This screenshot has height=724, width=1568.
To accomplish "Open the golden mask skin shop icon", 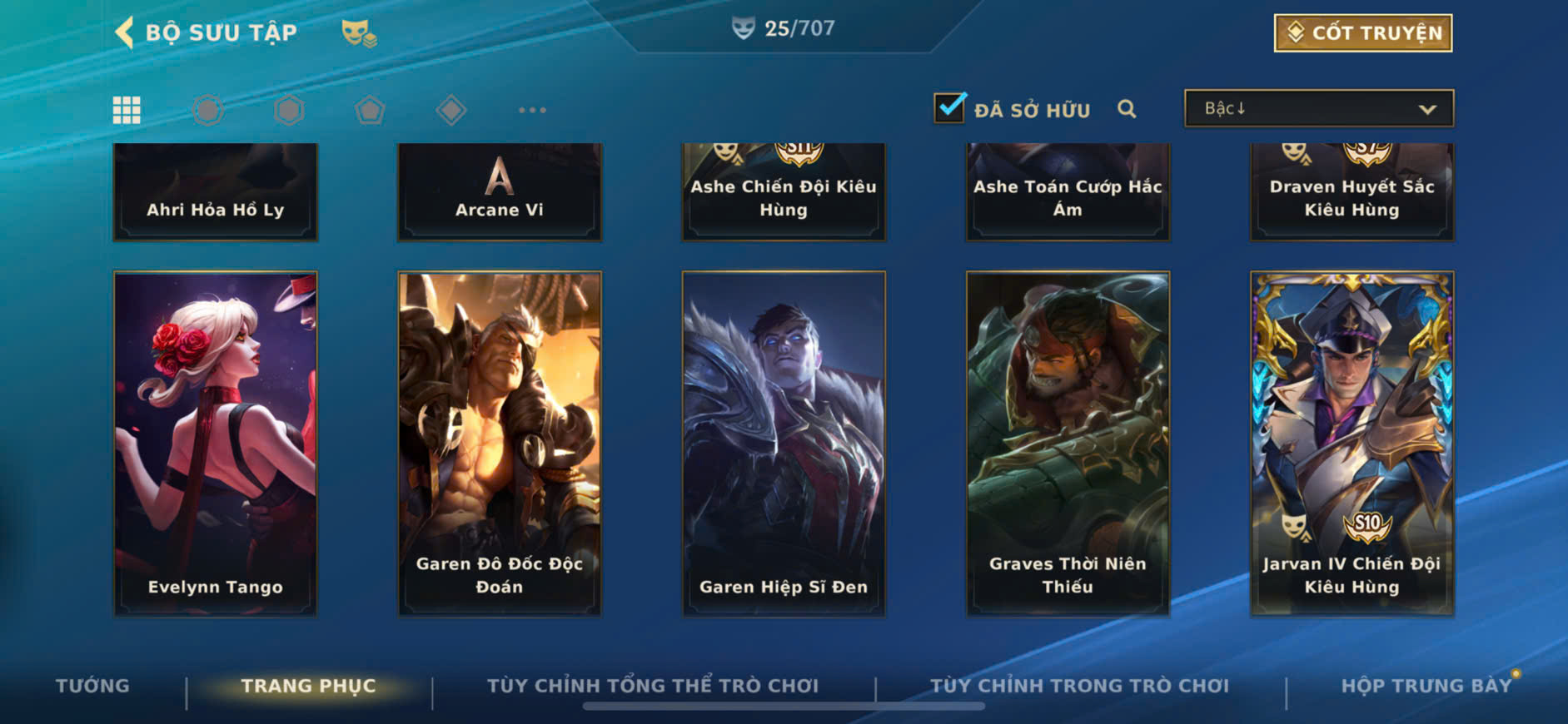I will [359, 33].
